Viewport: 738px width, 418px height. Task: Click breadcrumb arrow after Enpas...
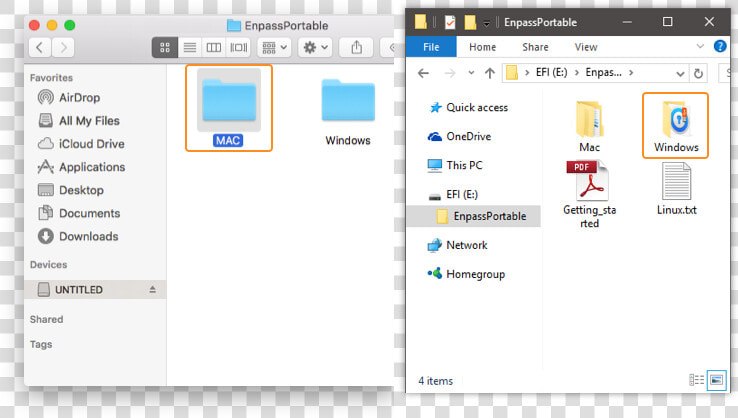pos(631,72)
